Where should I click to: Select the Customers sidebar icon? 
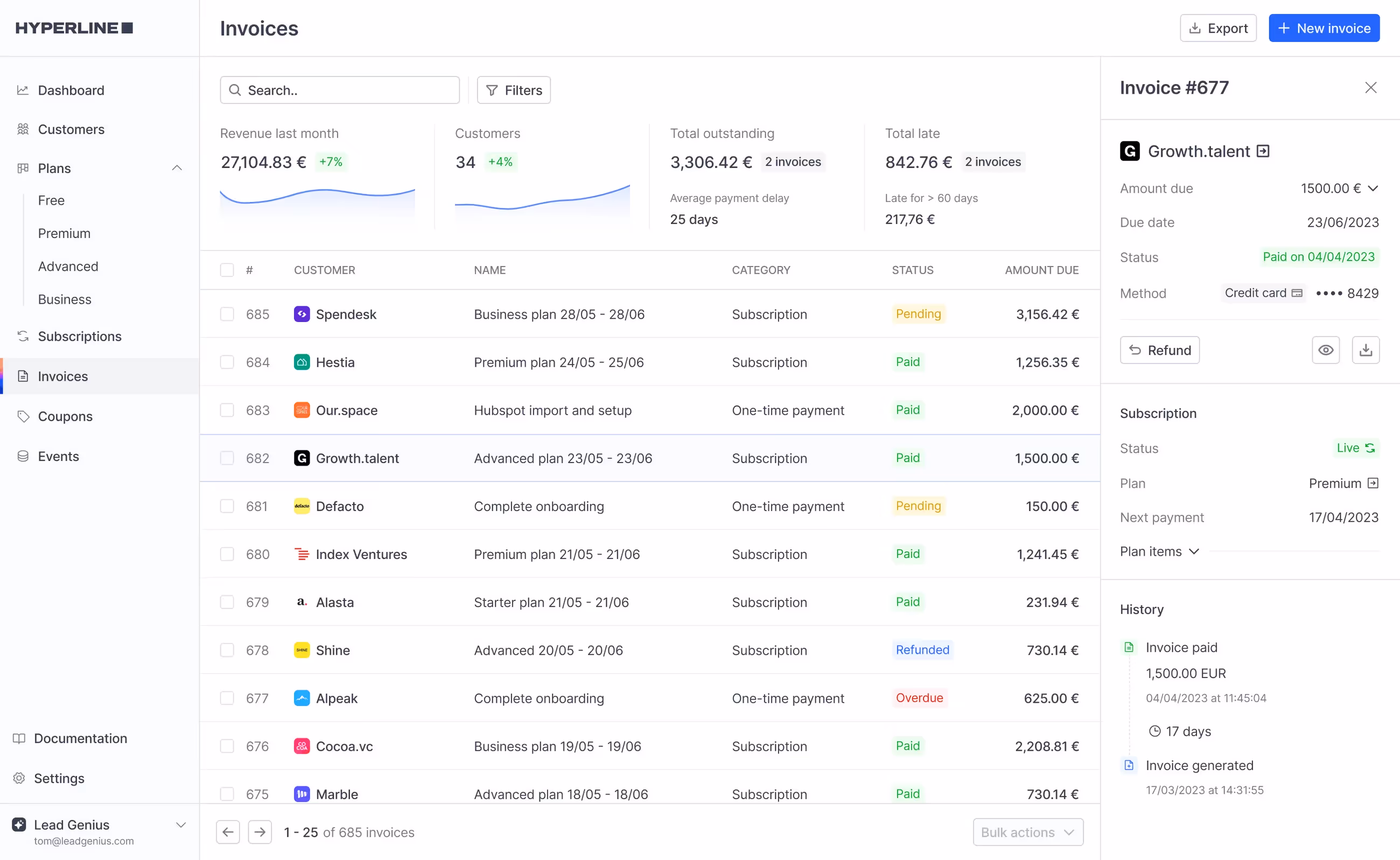pos(23,129)
